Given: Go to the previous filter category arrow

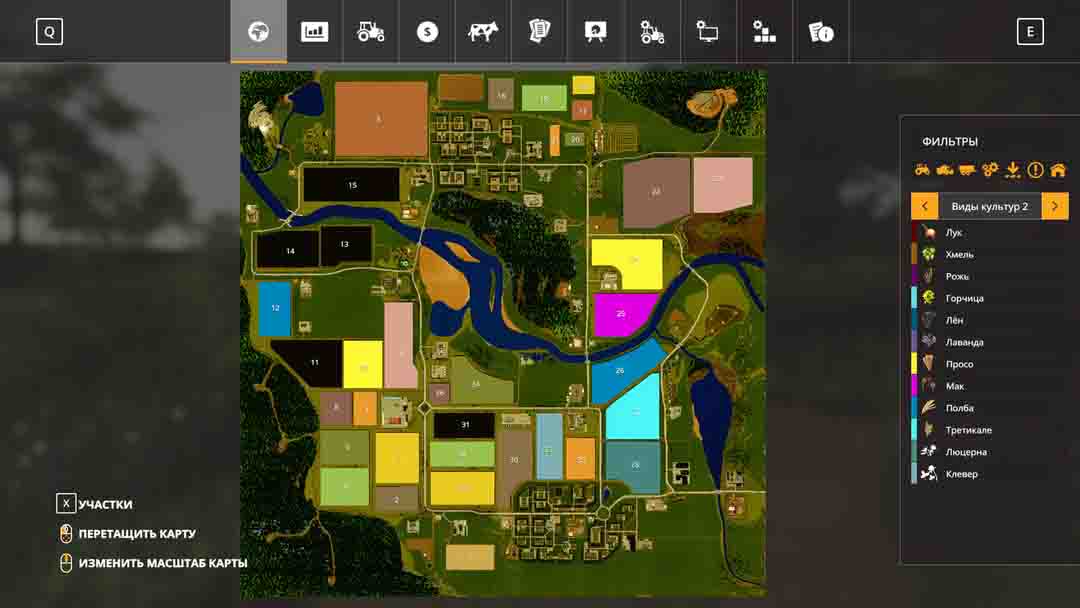Looking at the screenshot, I should [x=924, y=207].
